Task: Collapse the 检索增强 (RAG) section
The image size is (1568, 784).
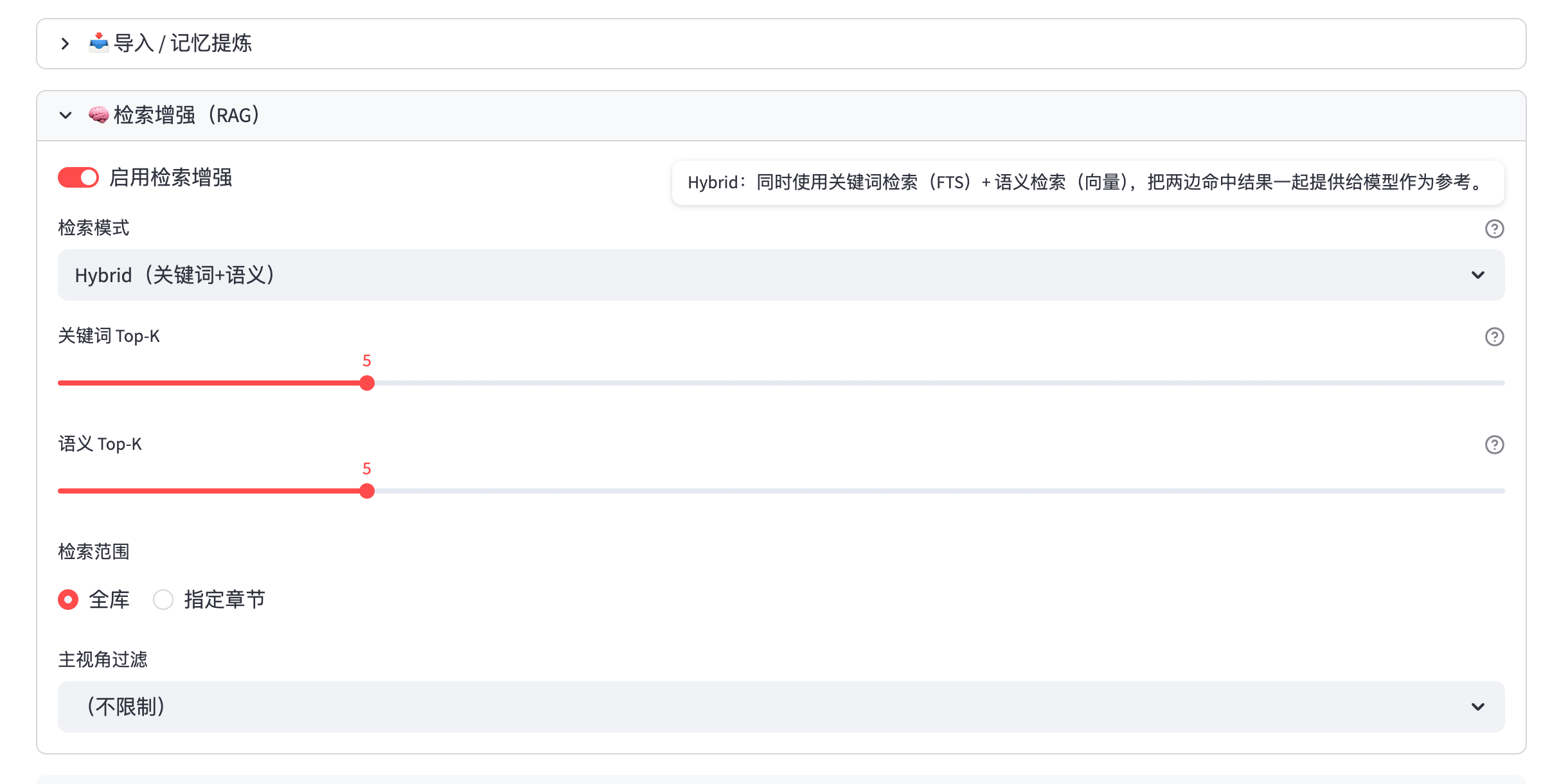Action: tap(65, 116)
